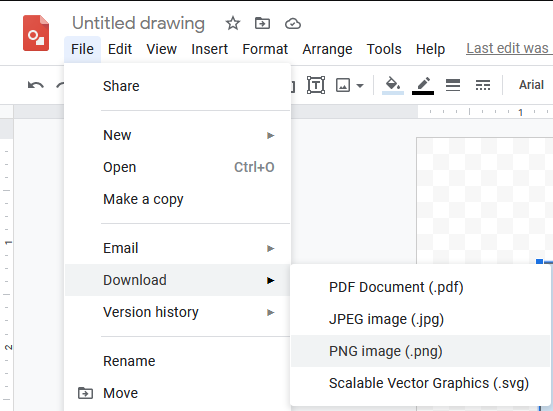Click the move to folder icon
Image resolution: width=553 pixels, height=411 pixels.
pyautogui.click(x=262, y=24)
